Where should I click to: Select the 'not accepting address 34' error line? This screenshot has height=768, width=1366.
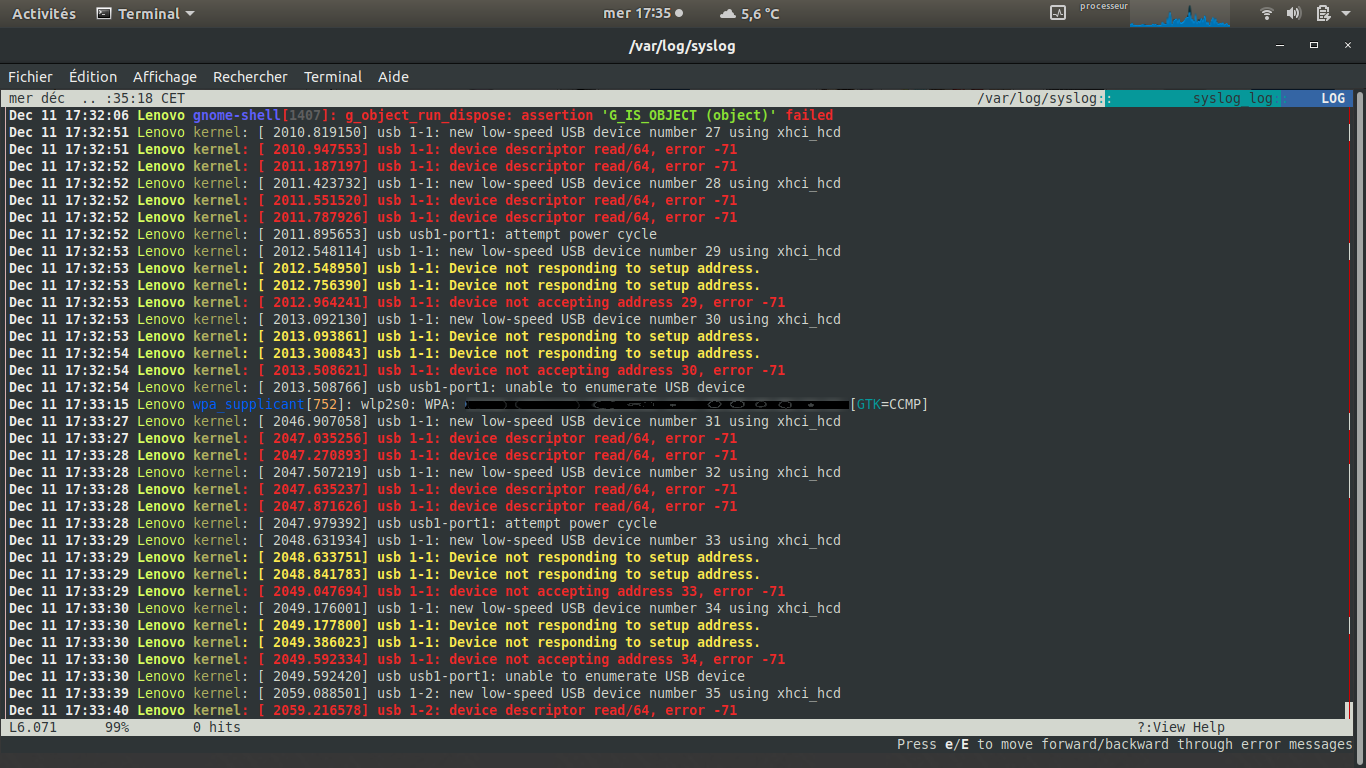[397, 659]
